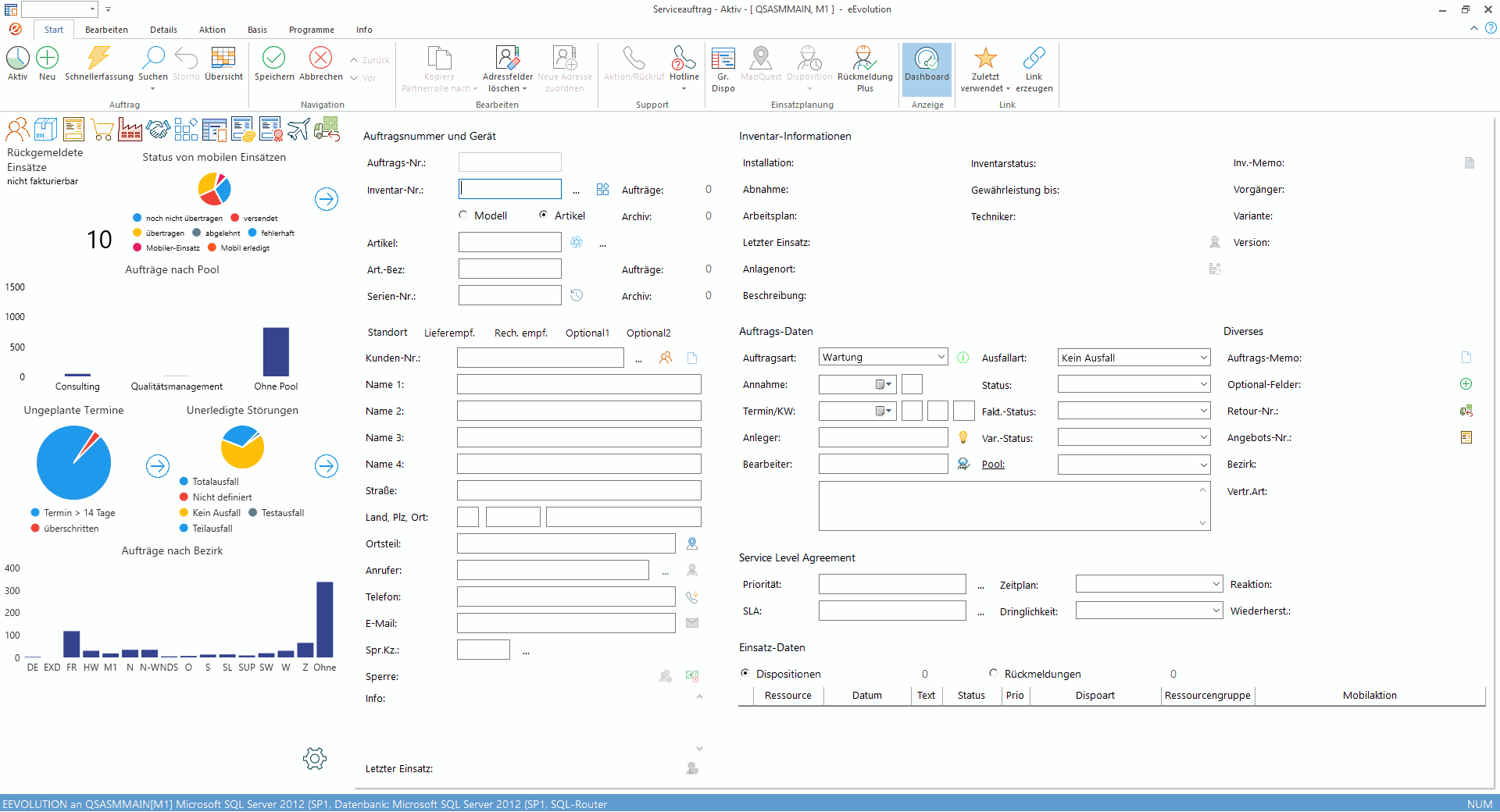Switch to the Bearbeiten ribbon tab

tap(106, 30)
